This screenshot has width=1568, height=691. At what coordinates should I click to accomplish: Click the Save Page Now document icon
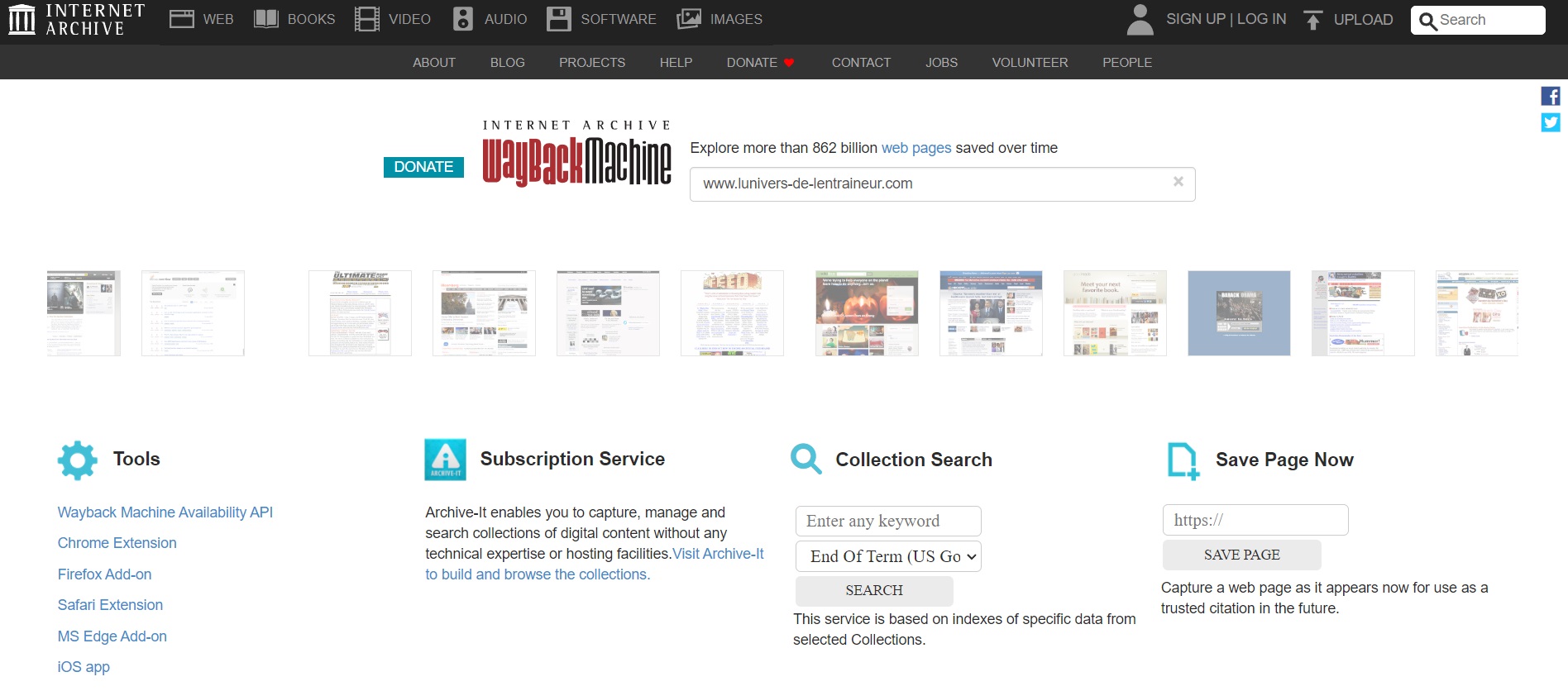[x=1183, y=461]
